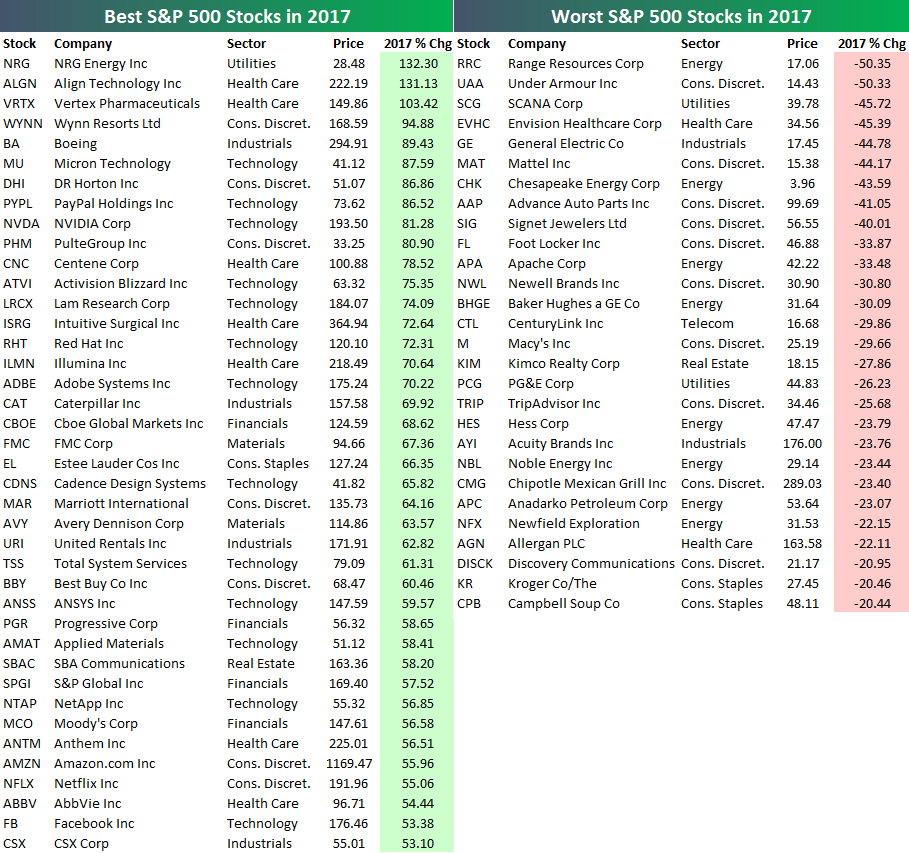Select NRG Energy's 132.30 percent change cell

coord(417,64)
